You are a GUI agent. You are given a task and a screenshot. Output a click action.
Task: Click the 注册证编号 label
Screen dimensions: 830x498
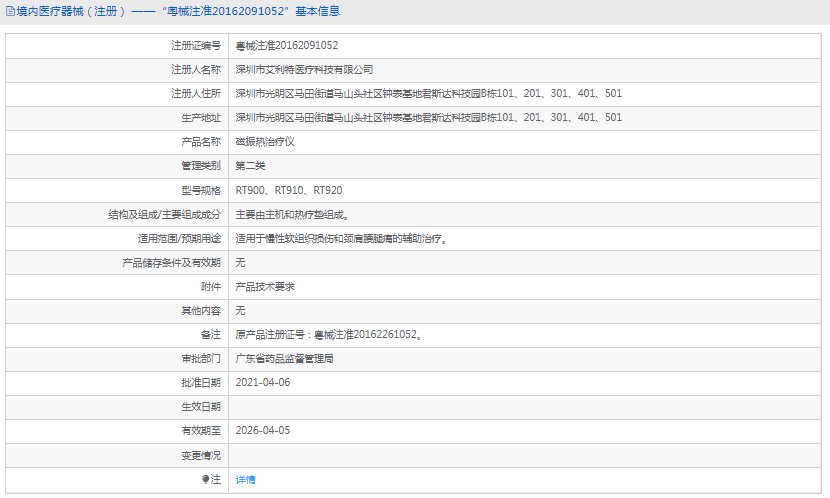coord(196,46)
